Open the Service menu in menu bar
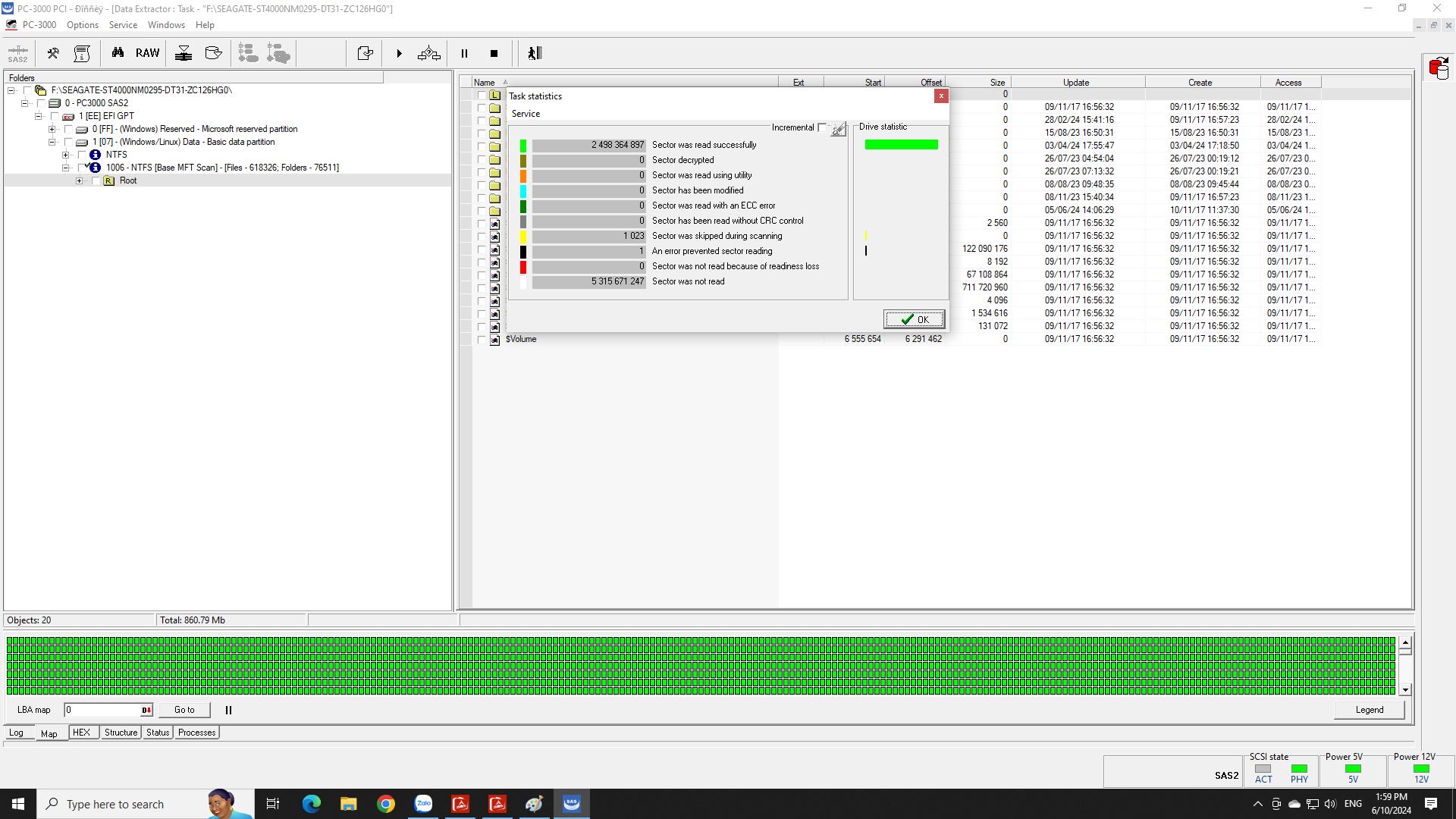This screenshot has width=1456, height=819. (123, 25)
